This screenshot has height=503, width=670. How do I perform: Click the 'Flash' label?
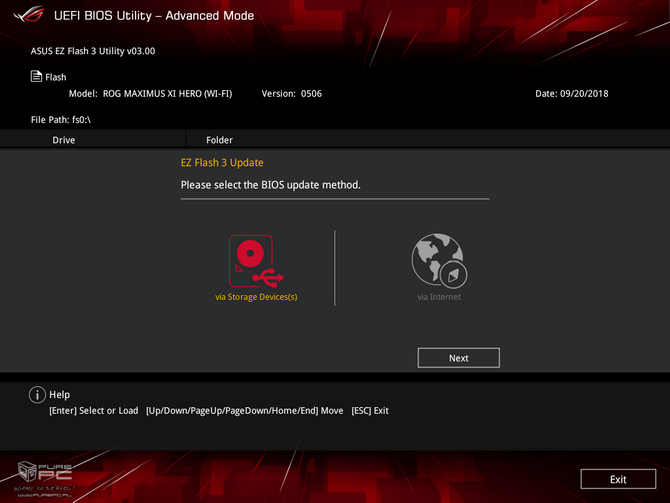tap(56, 77)
